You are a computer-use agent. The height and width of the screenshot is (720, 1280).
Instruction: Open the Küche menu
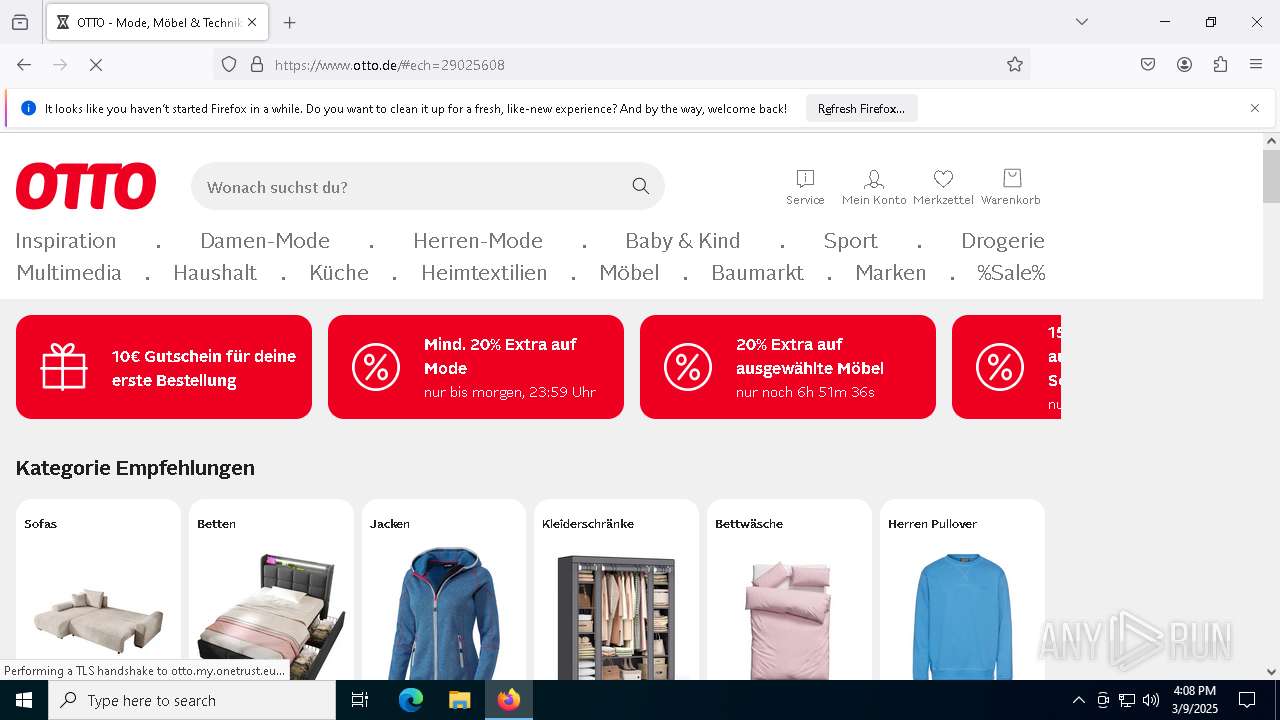pyautogui.click(x=339, y=273)
